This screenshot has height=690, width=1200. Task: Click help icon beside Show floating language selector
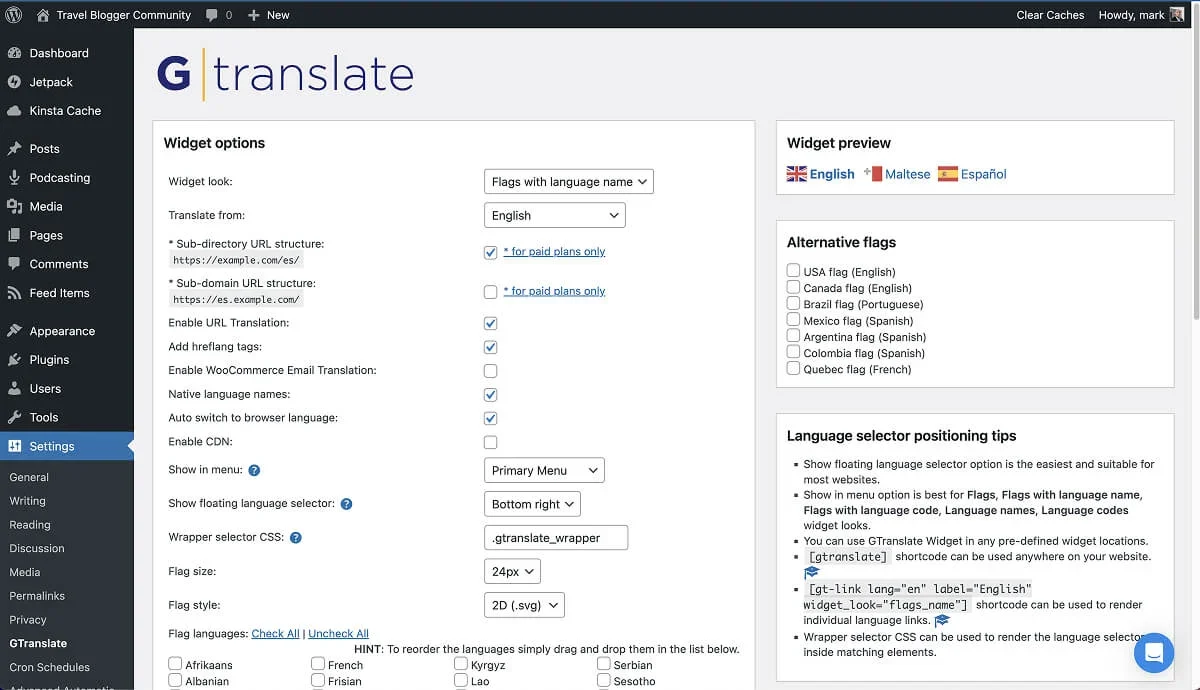point(346,504)
